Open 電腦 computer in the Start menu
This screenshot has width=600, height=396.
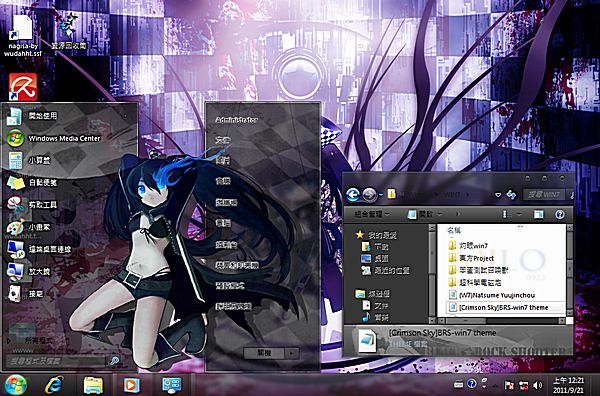[223, 223]
